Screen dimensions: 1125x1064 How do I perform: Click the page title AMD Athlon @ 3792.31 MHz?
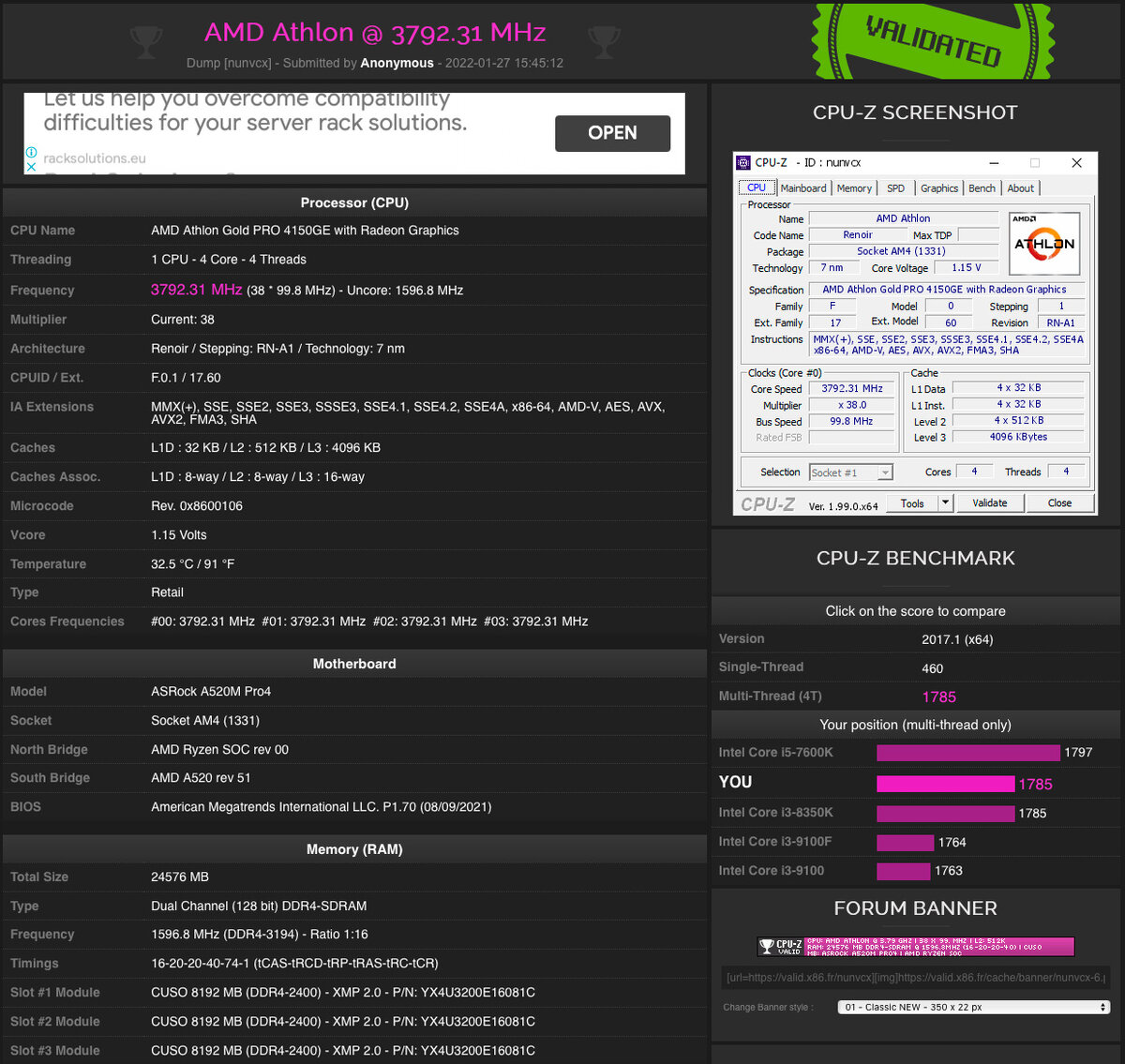pyautogui.click(x=375, y=32)
